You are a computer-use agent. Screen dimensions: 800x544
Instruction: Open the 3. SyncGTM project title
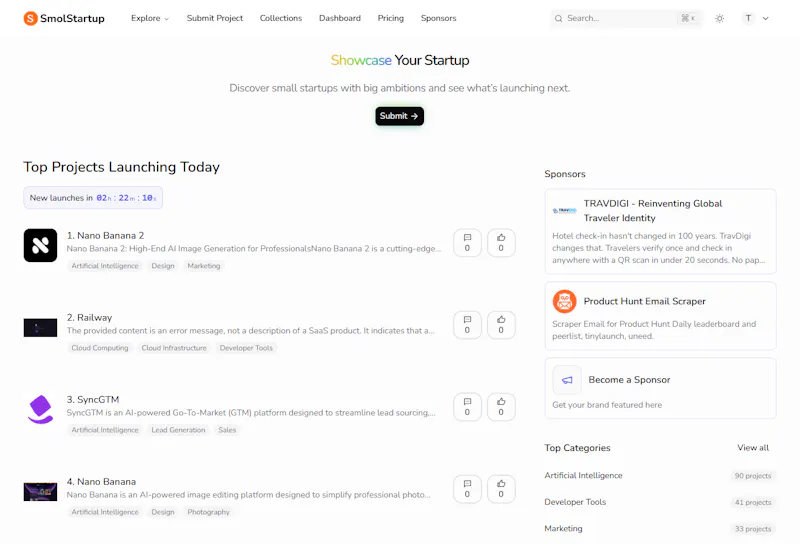tap(93, 400)
